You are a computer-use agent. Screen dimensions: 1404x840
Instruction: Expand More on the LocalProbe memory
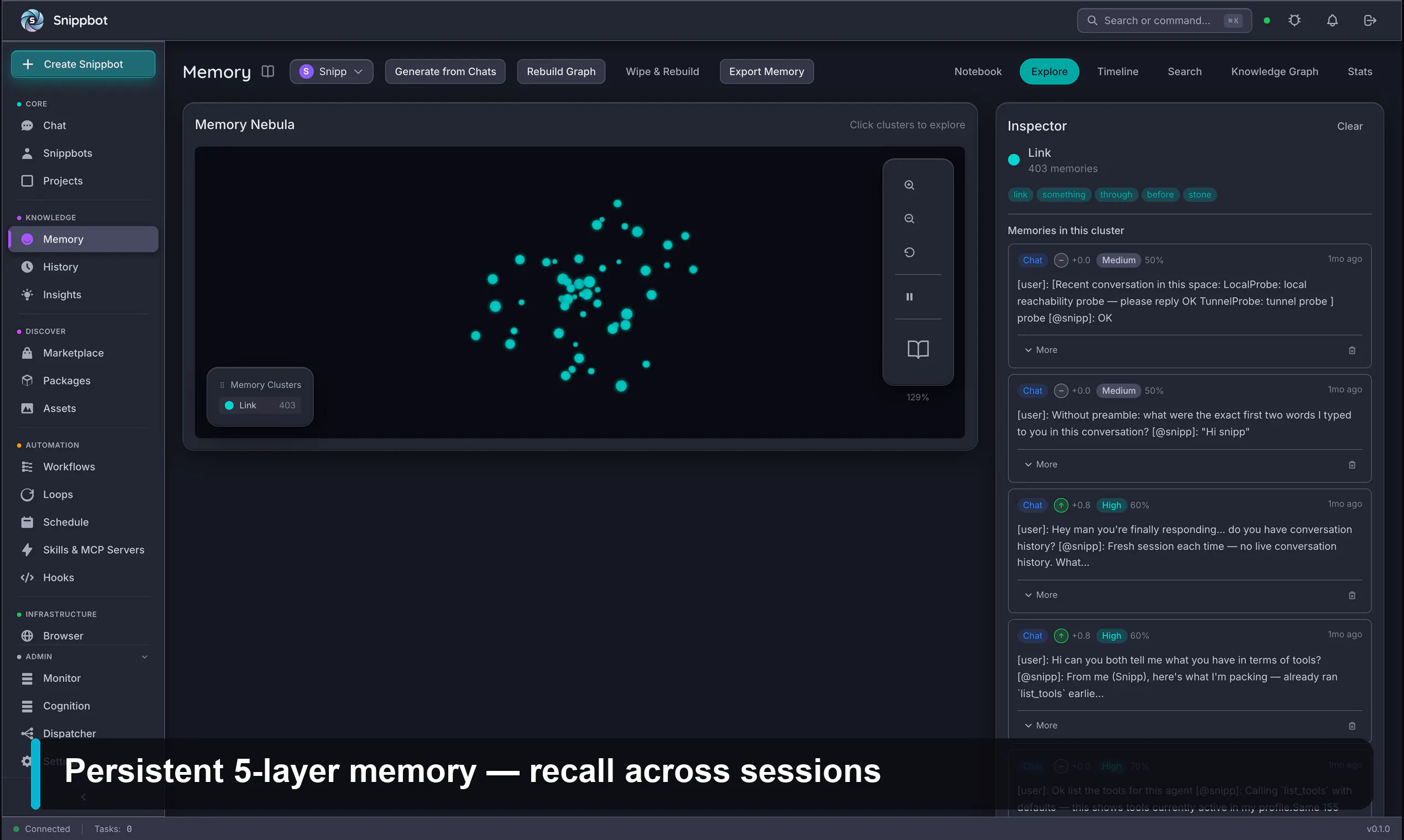coord(1040,350)
